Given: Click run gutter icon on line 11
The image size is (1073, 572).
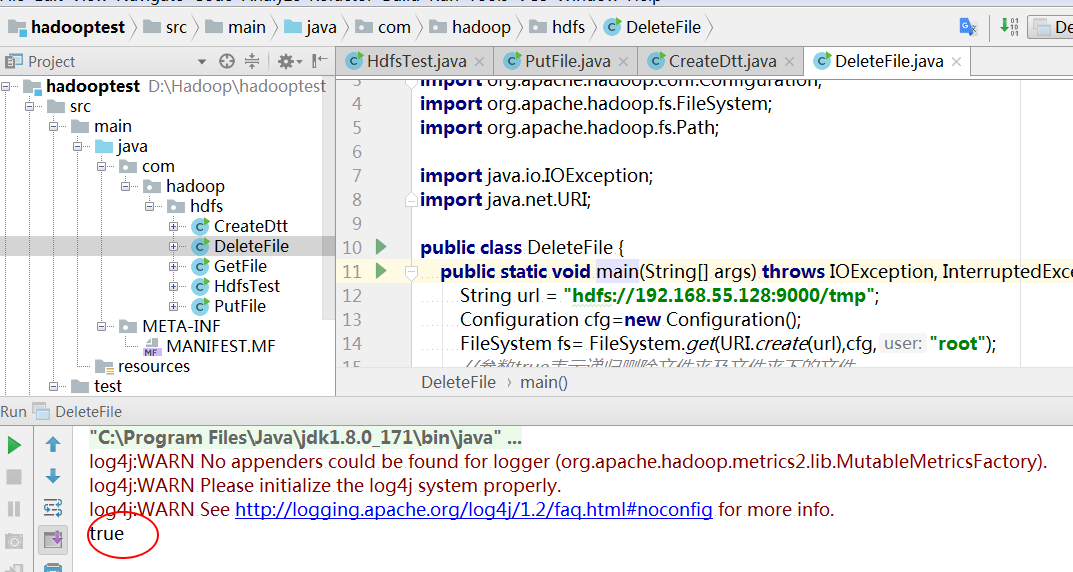Looking at the screenshot, I should tap(381, 271).
